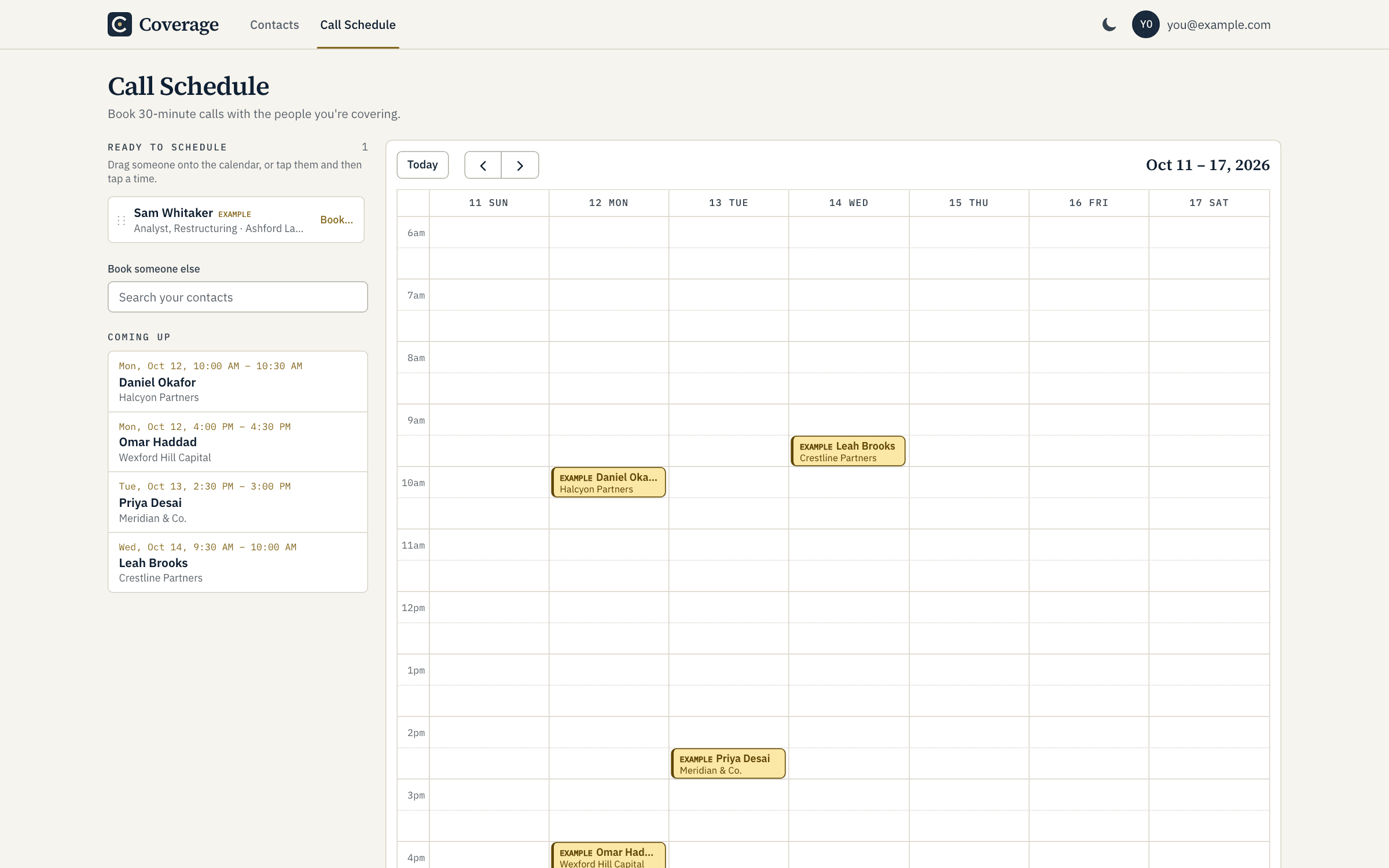This screenshot has height=868, width=1389.
Task: Select Sam Whitaker contact card
Action: click(236, 220)
